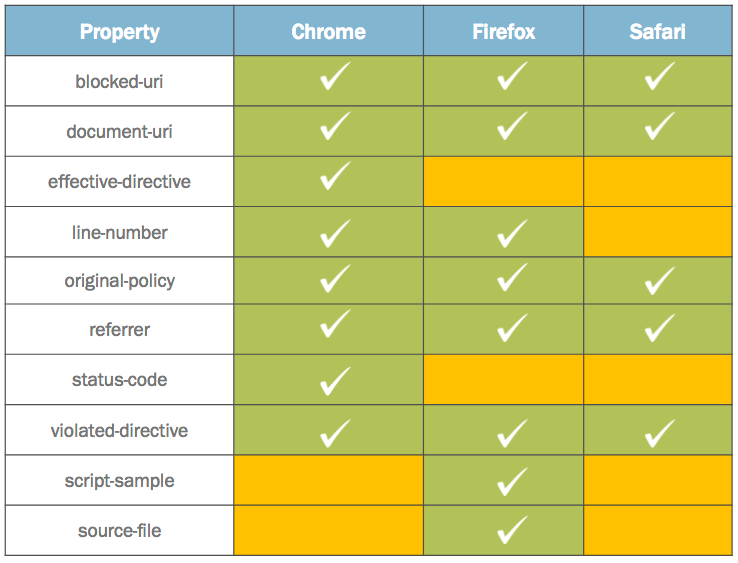738x563 pixels.
Task: Select the Chrome column header
Action: (328, 32)
